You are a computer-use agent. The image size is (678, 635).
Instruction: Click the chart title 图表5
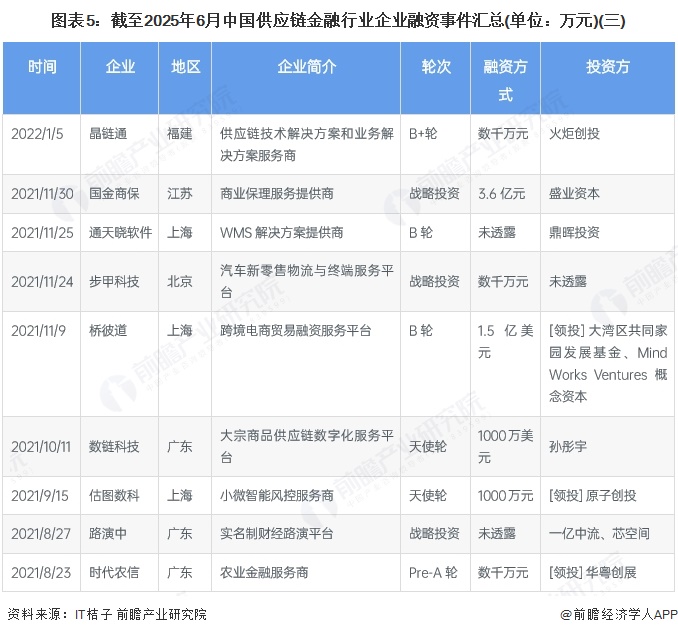[338, 20]
